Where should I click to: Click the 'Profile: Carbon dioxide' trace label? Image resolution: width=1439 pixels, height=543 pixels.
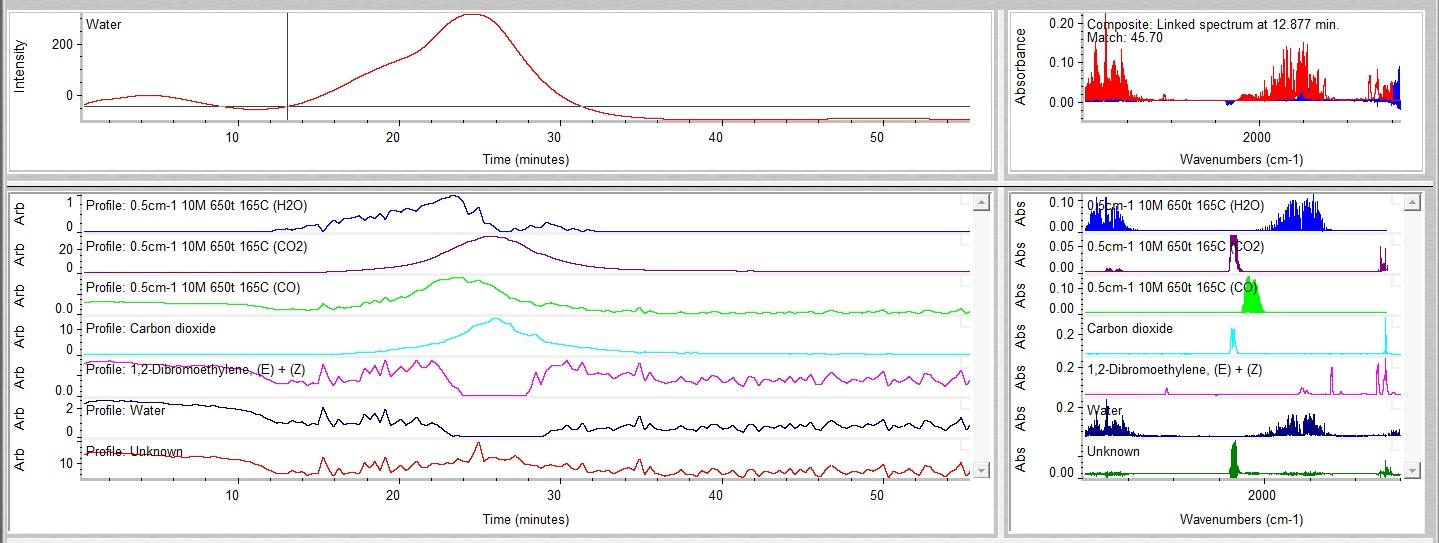pyautogui.click(x=151, y=328)
